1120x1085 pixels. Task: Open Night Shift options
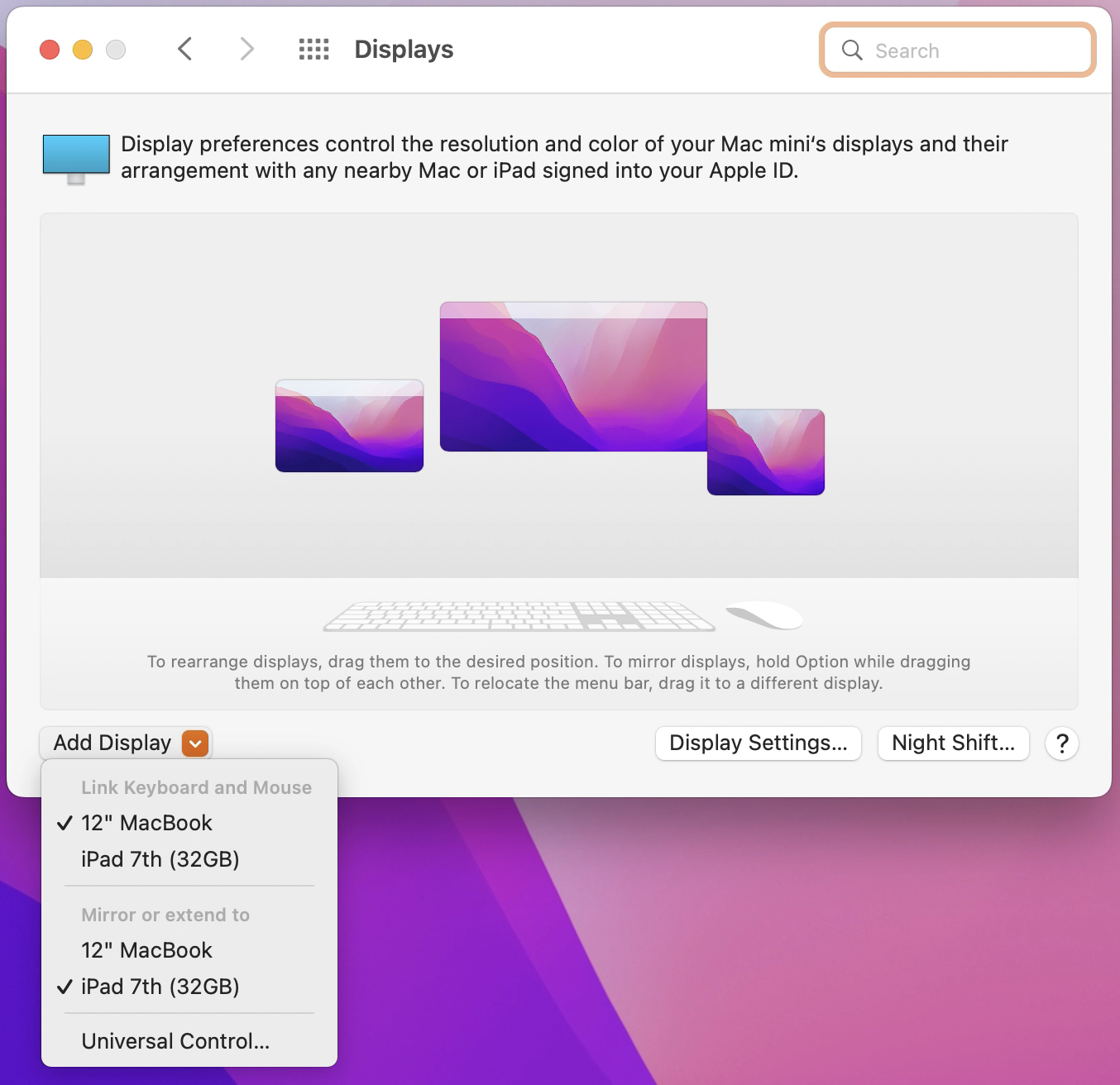tap(953, 743)
